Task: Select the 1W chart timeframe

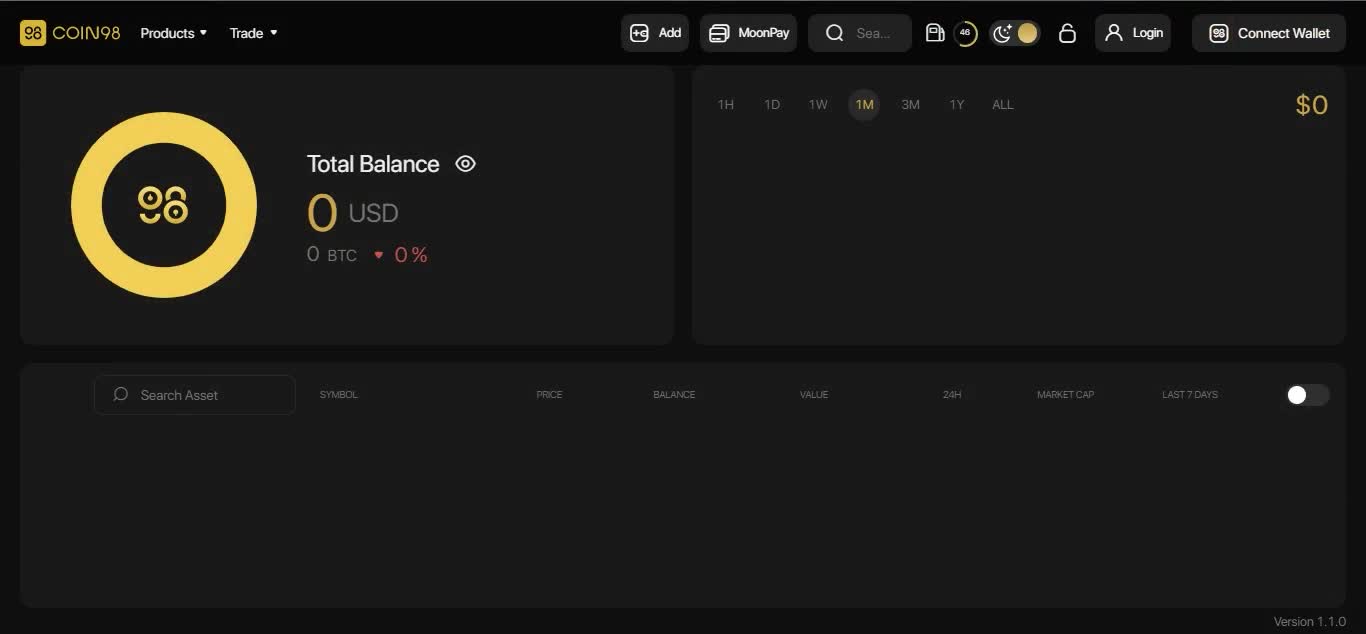Action: tap(818, 105)
